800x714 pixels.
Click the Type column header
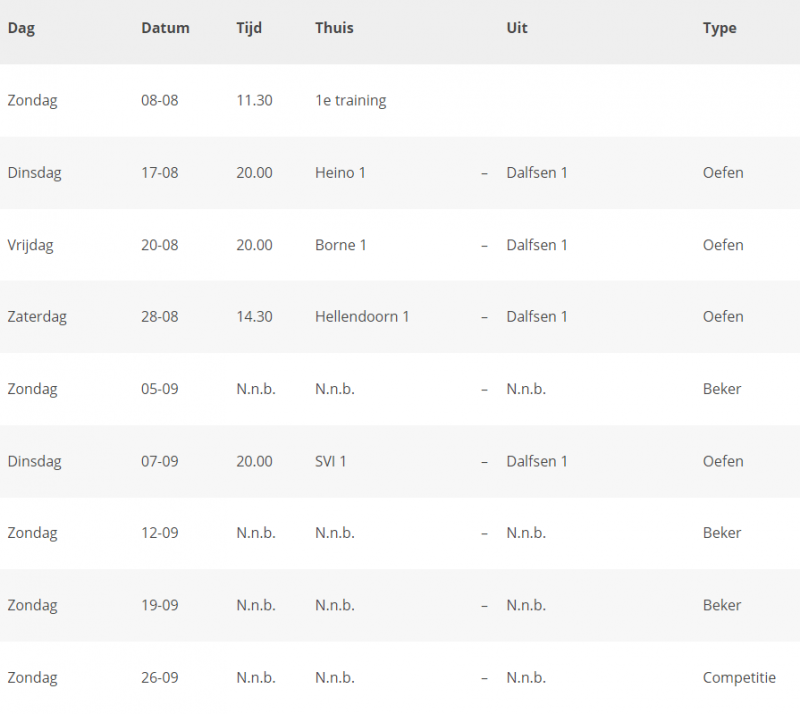click(x=719, y=28)
